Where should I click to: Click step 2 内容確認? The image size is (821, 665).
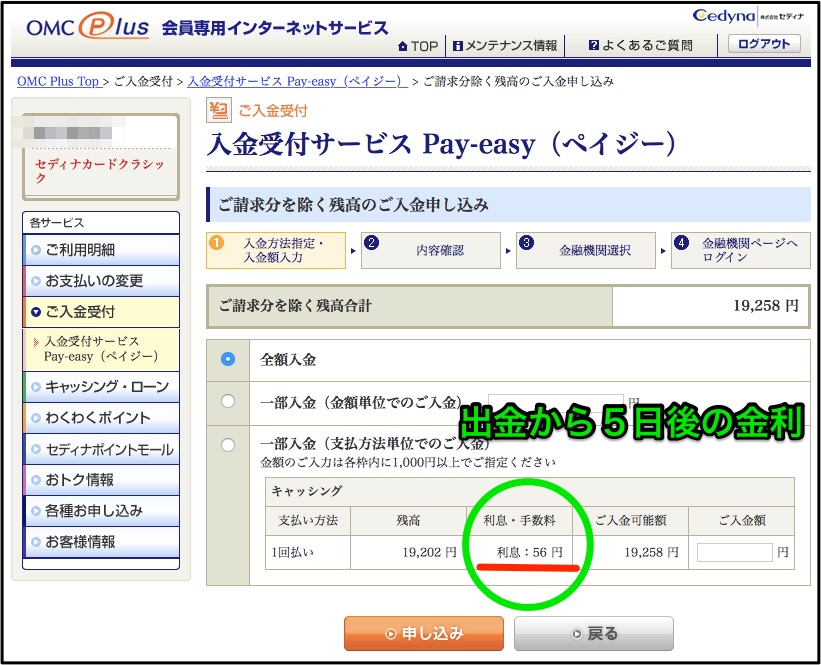coord(430,250)
